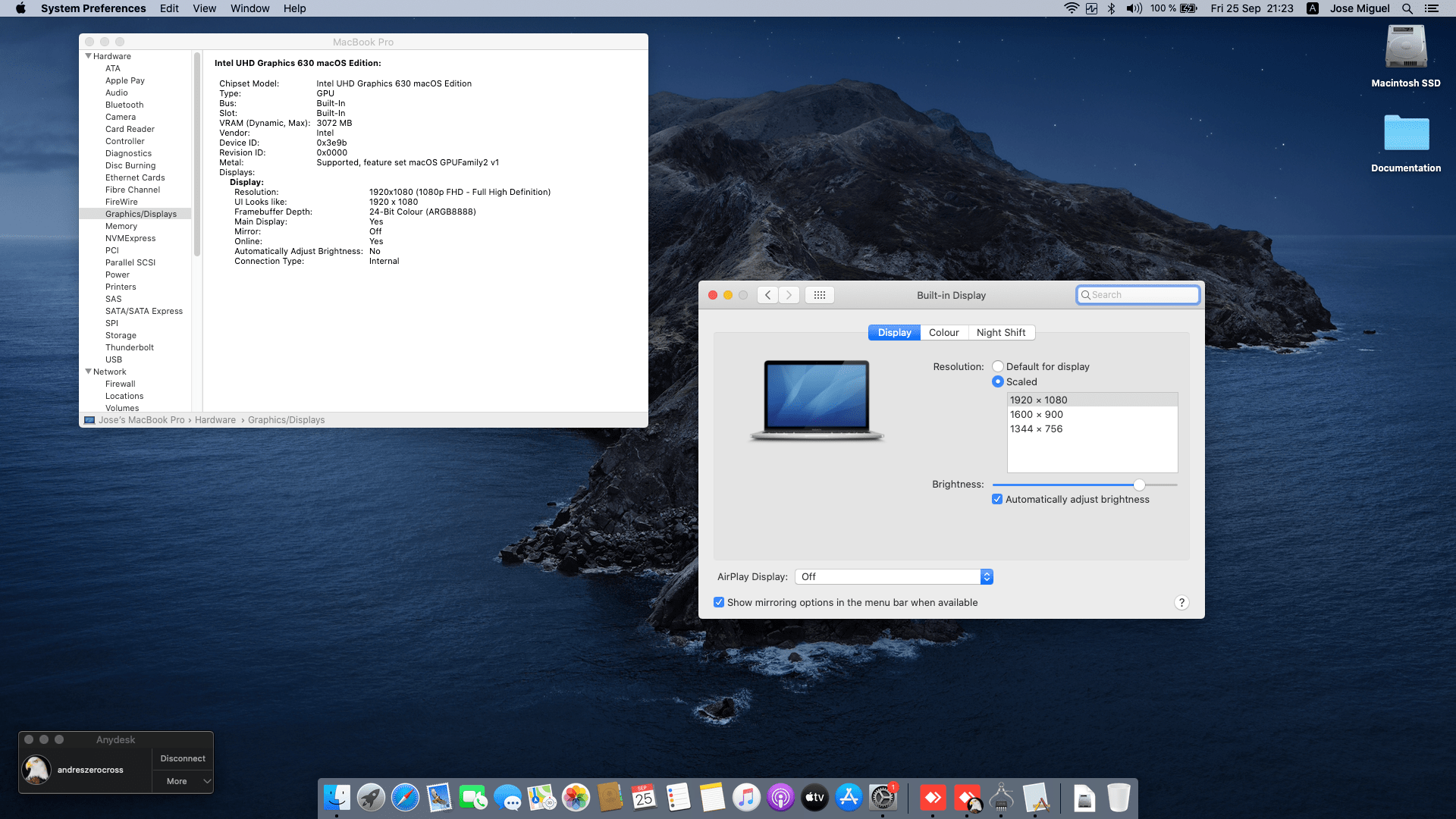
Task: Open the volume control in the menu bar
Action: tap(1134, 8)
